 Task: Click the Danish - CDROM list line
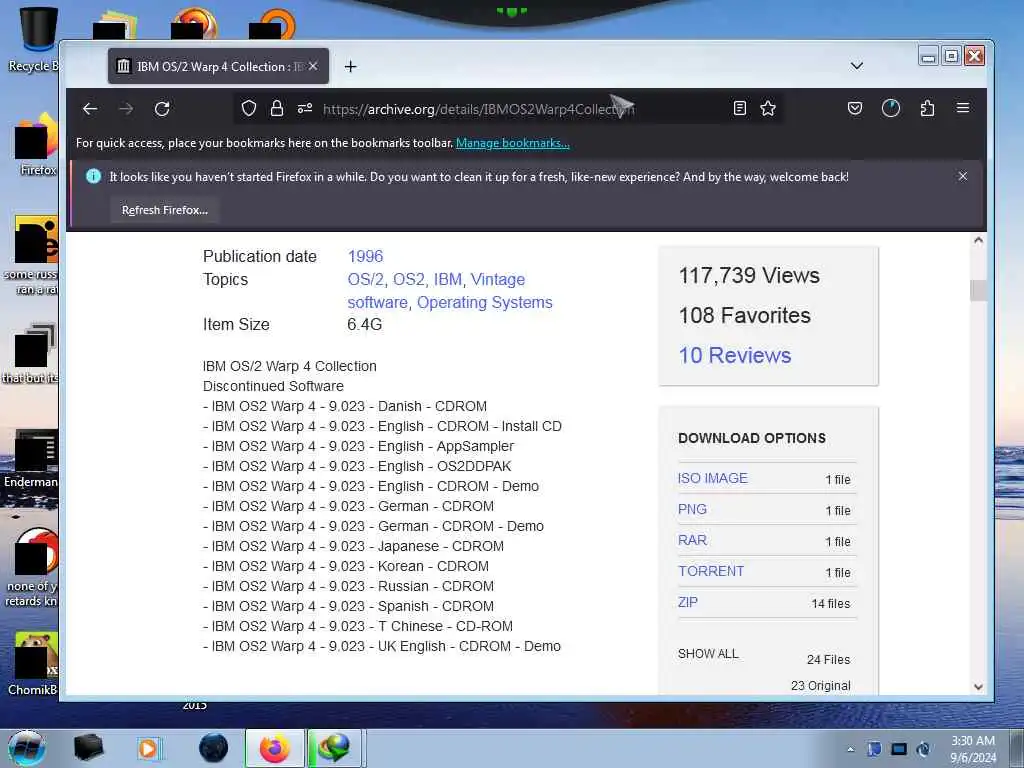(x=345, y=406)
